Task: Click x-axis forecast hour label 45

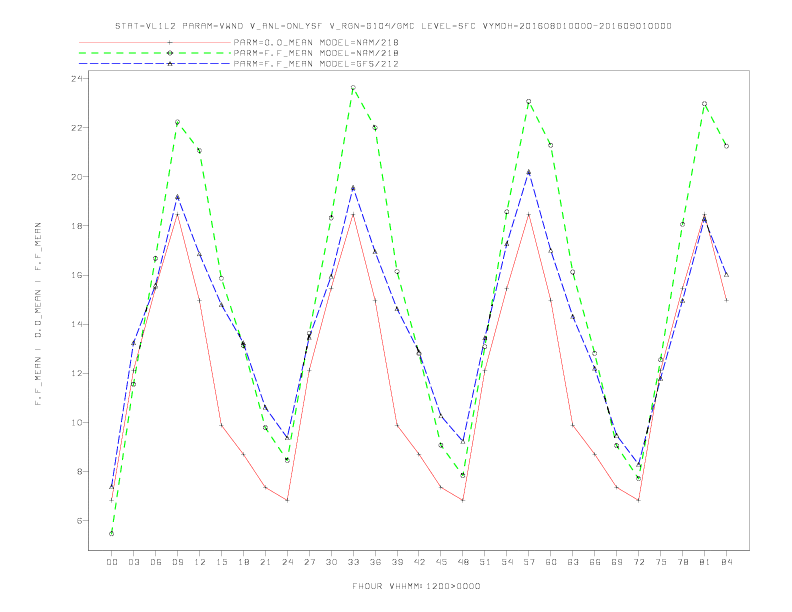Action: pyautogui.click(x=441, y=562)
